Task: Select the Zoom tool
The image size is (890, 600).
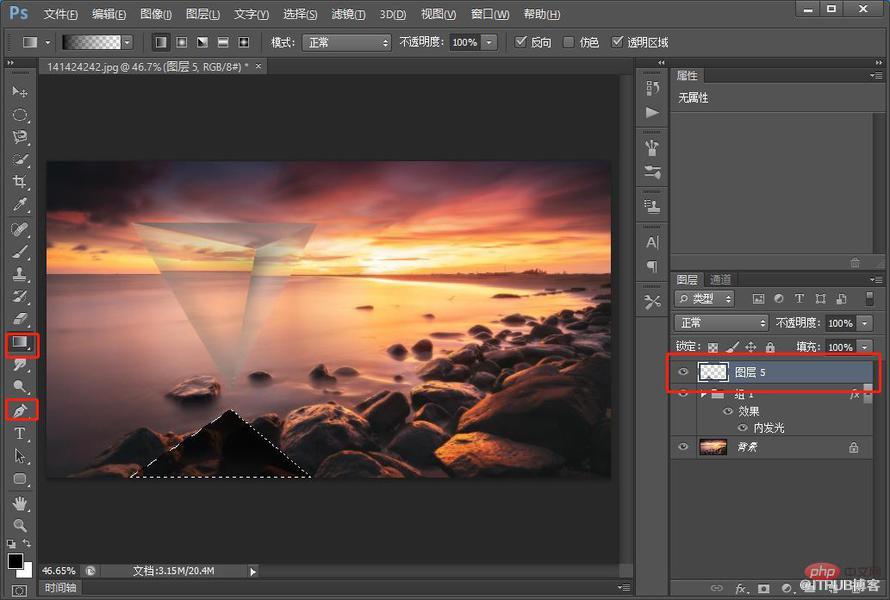Action: point(19,525)
